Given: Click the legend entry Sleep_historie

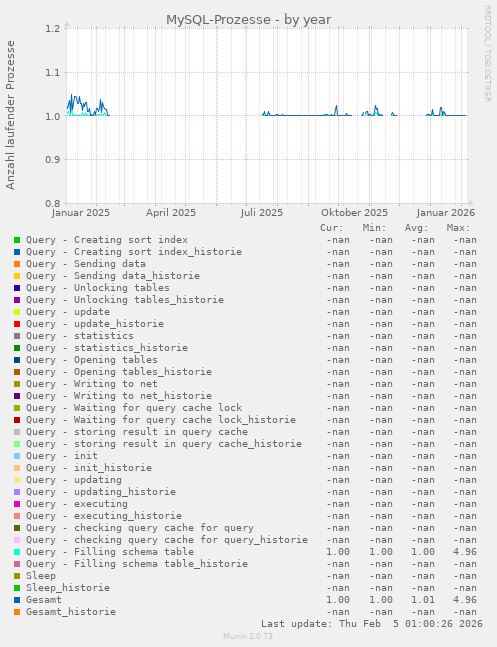Looking at the screenshot, I should click(x=68, y=588).
